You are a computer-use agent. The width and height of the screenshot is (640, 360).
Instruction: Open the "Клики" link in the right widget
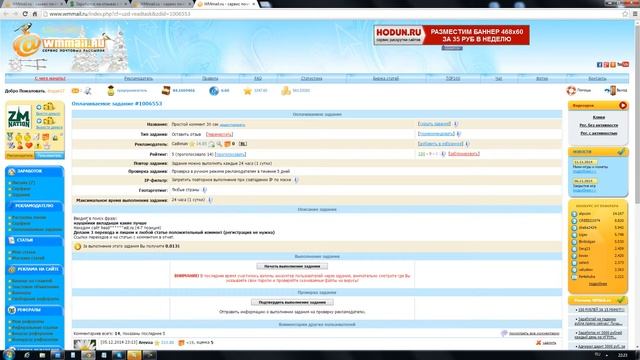point(598,118)
